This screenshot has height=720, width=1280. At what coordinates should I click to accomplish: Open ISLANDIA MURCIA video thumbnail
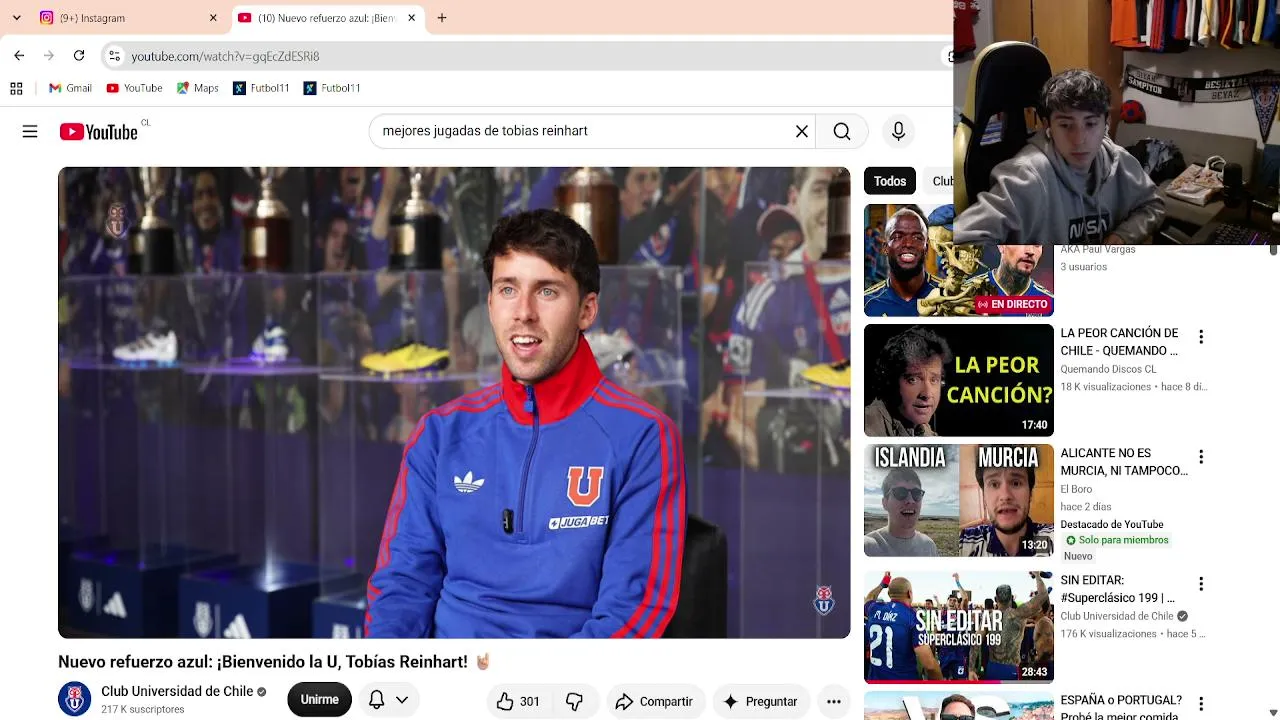pos(959,500)
